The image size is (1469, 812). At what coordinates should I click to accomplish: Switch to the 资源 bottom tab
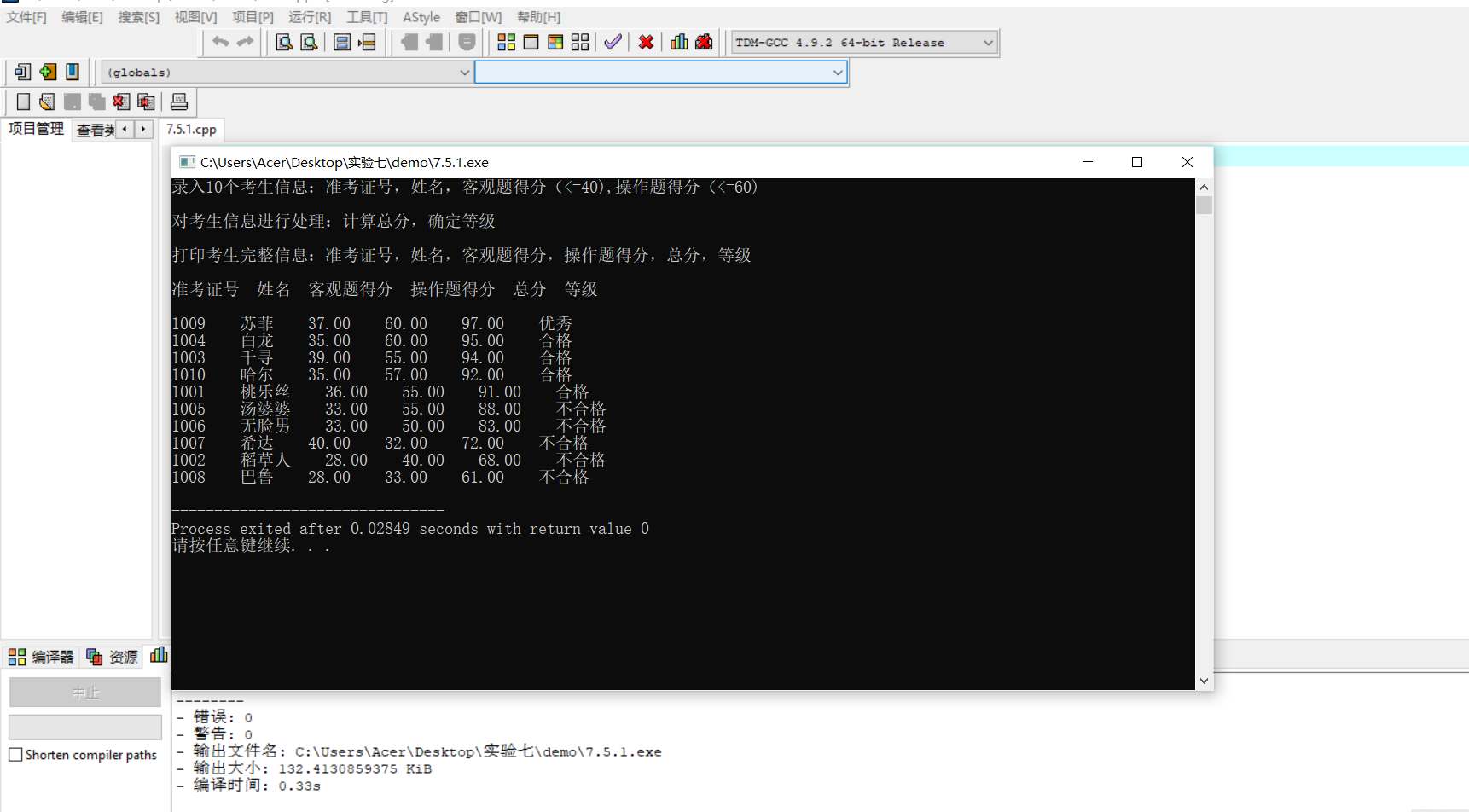click(x=113, y=657)
